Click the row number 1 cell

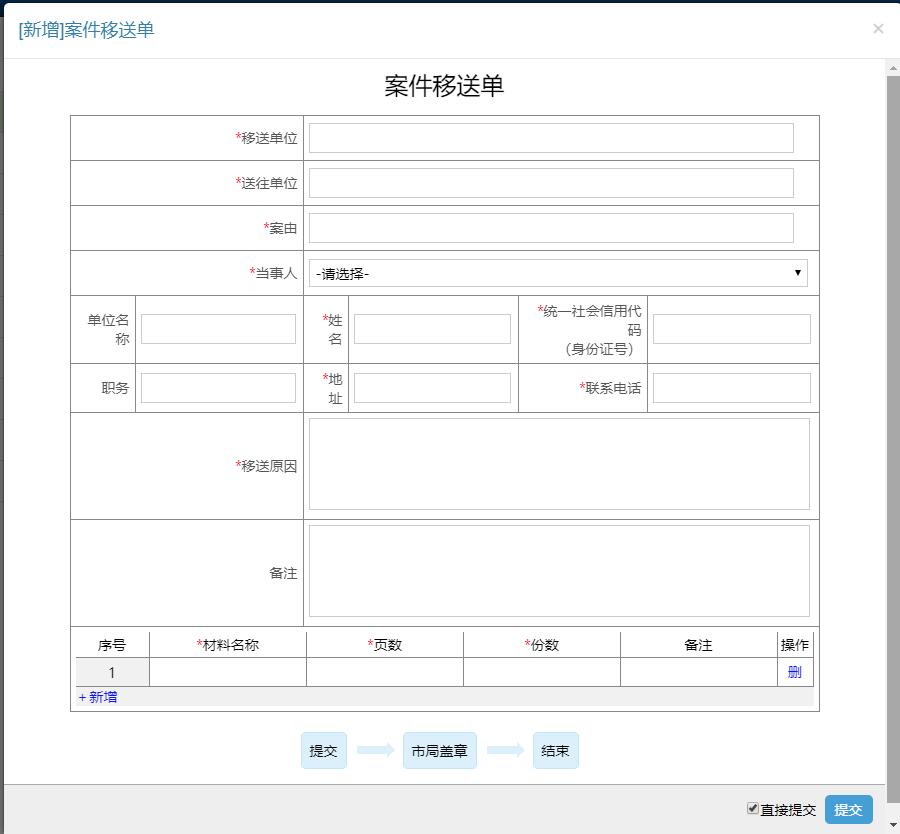pyautogui.click(x=112, y=672)
